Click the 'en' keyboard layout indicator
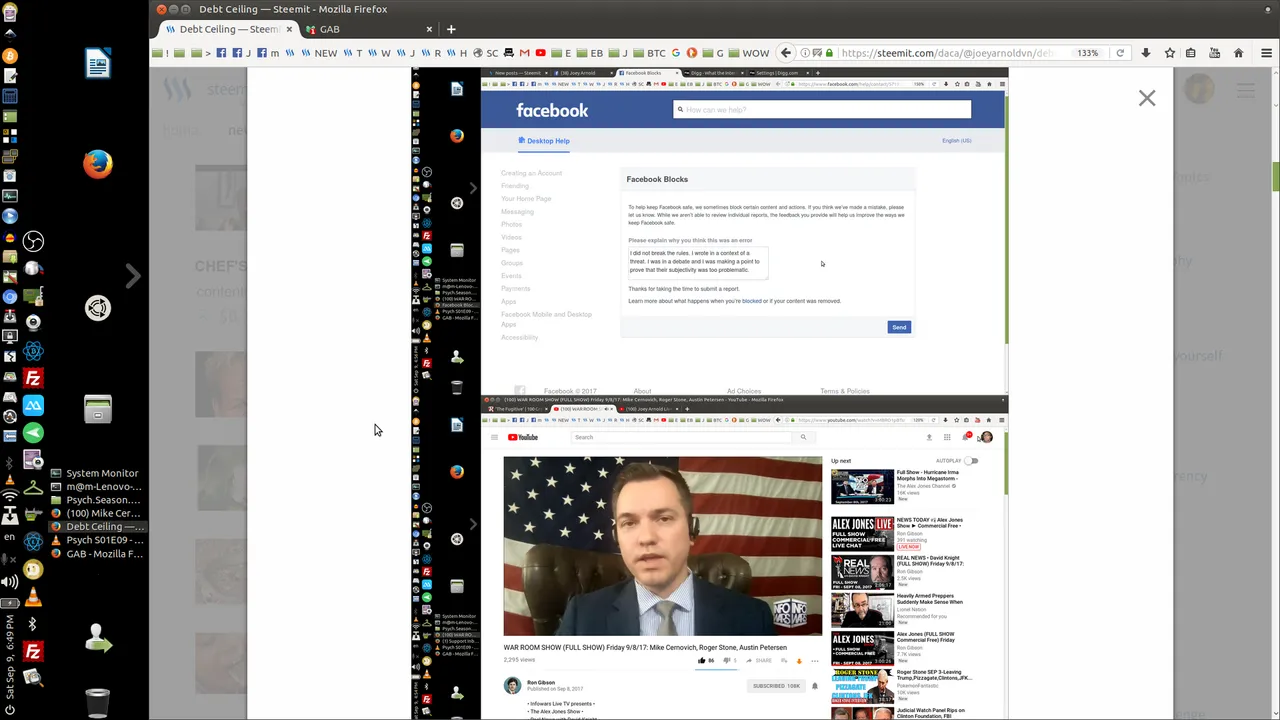The image size is (1280, 720). [10, 537]
